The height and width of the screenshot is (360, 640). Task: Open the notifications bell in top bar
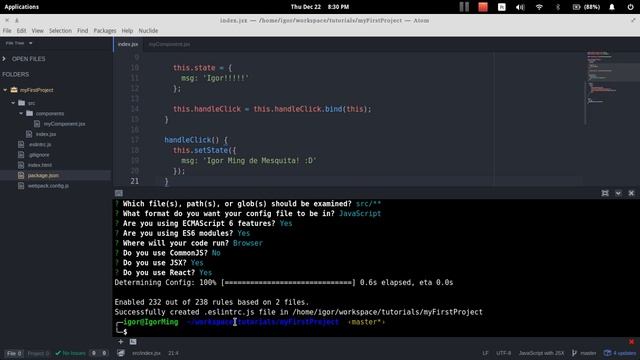612,7
